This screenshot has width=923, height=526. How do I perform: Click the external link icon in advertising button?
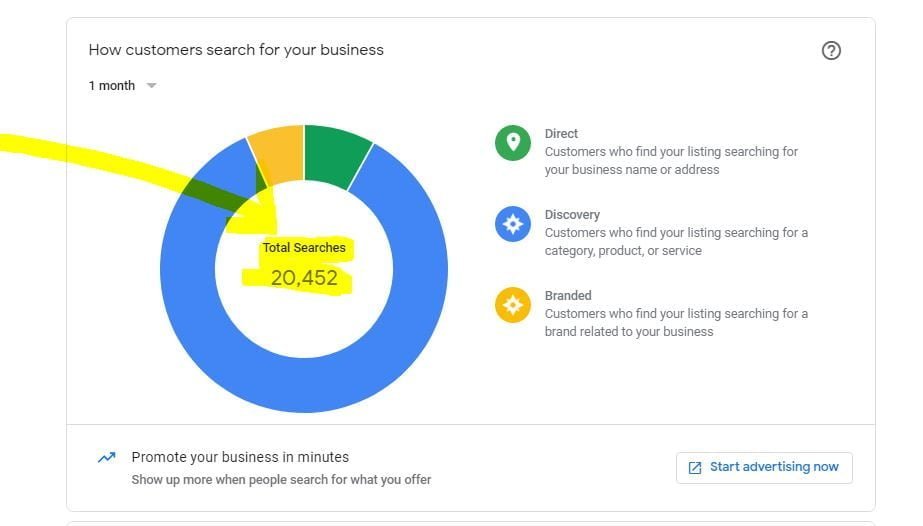coord(695,468)
